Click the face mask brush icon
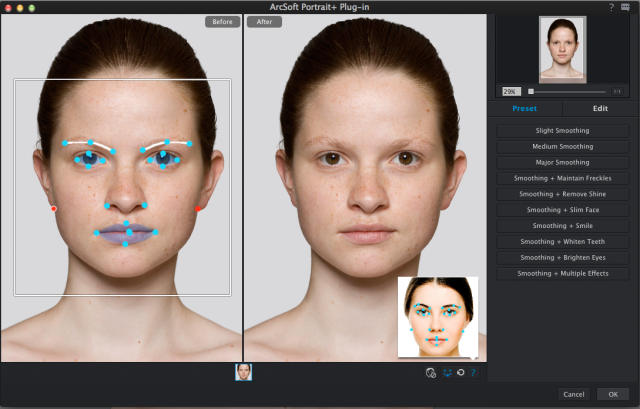The height and width of the screenshot is (409, 640). [x=431, y=373]
